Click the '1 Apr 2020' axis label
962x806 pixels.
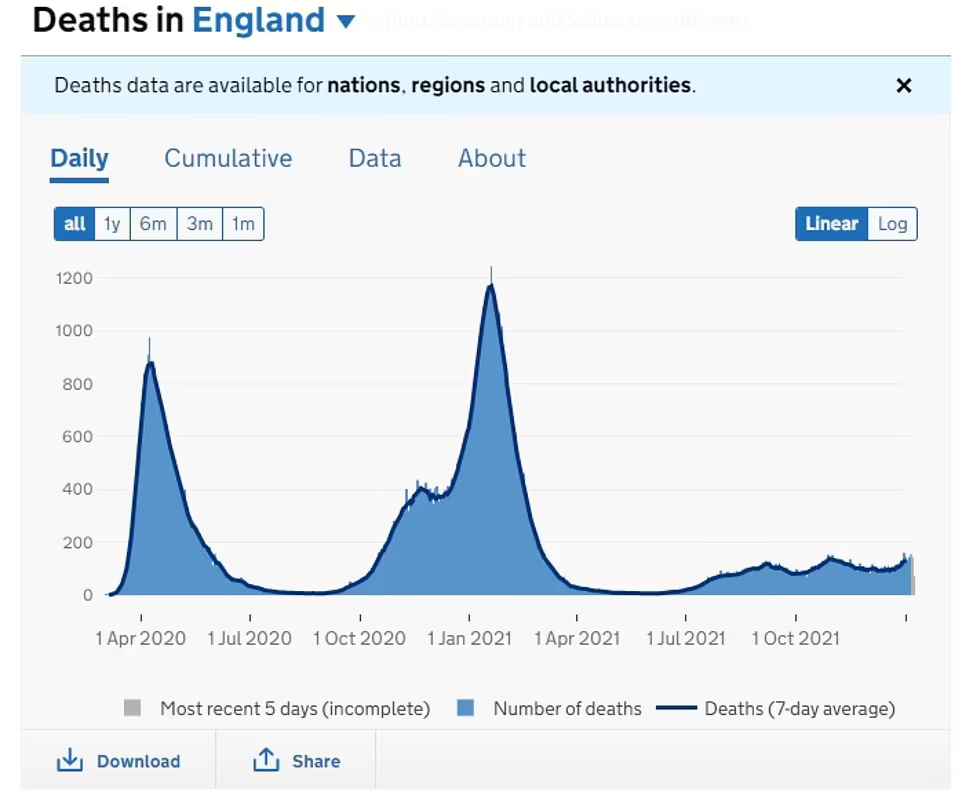point(140,639)
